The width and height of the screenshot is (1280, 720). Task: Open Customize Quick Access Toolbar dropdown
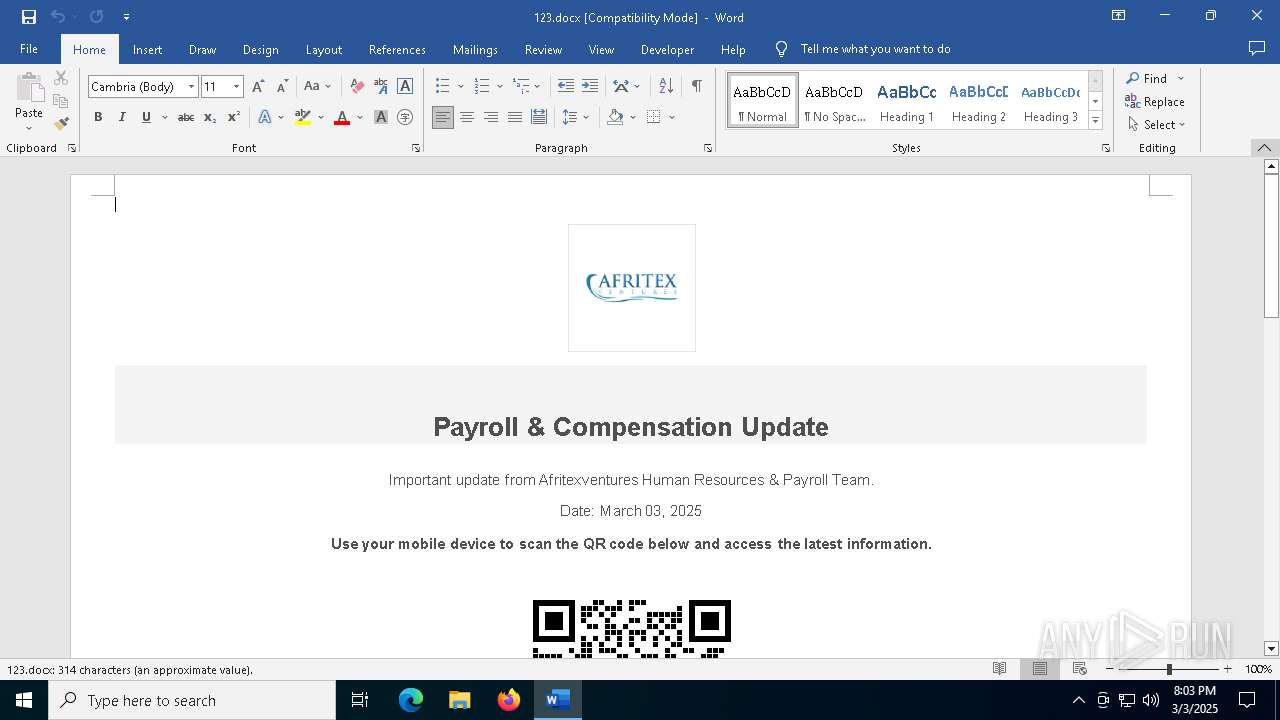(126, 17)
